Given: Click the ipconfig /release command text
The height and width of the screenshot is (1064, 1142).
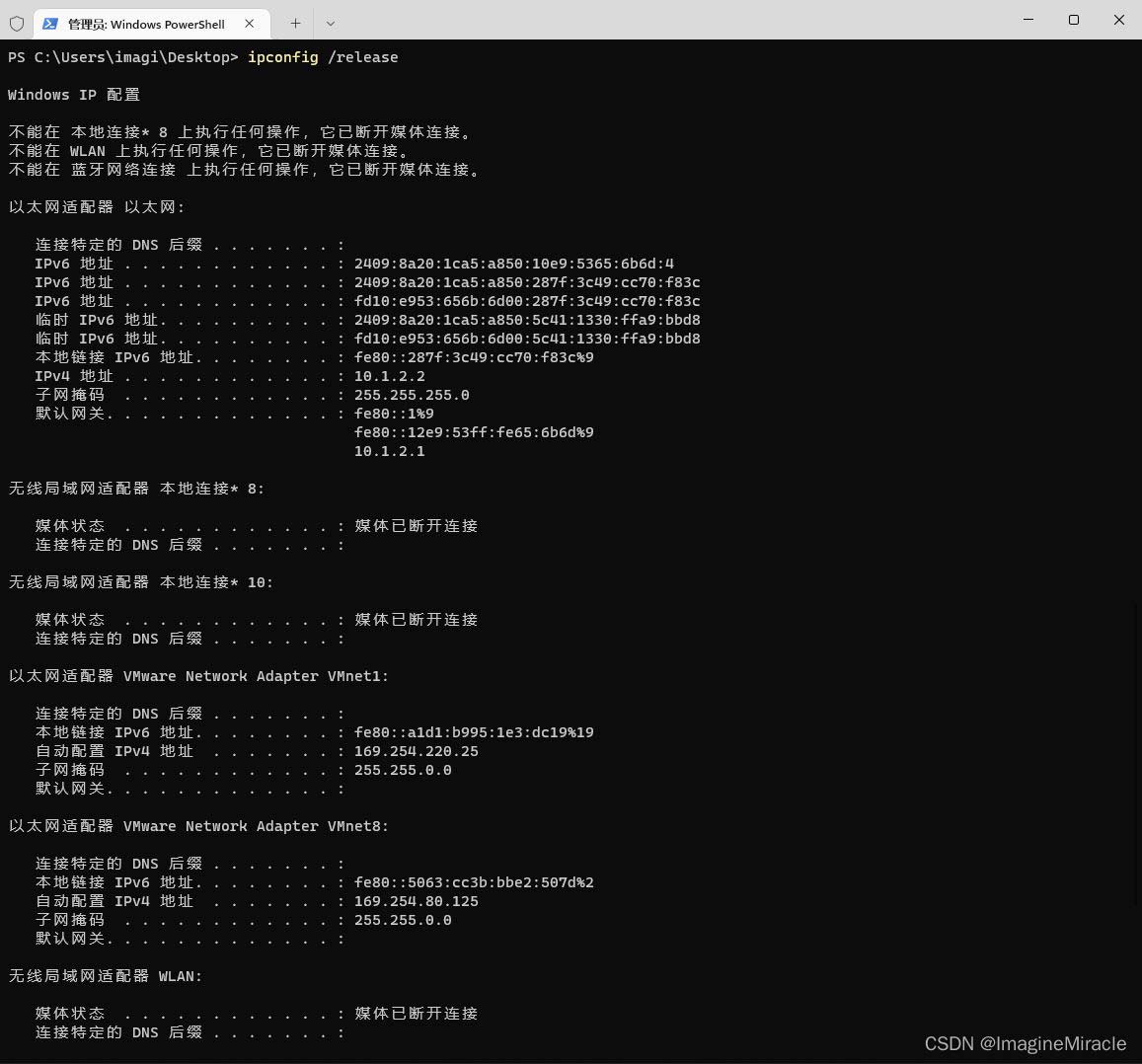Looking at the screenshot, I should (x=323, y=57).
